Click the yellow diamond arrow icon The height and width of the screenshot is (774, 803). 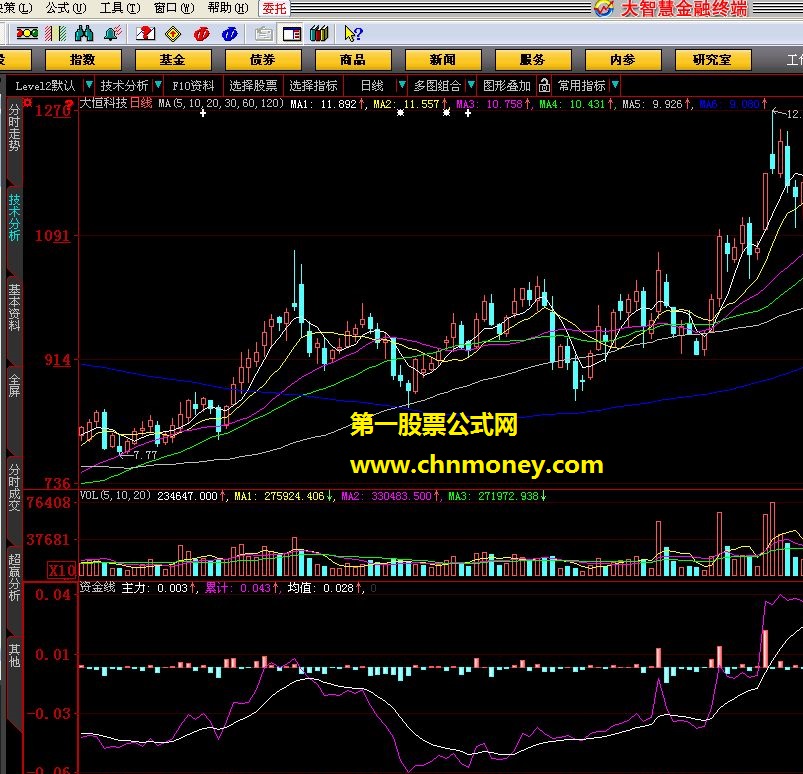click(x=174, y=34)
